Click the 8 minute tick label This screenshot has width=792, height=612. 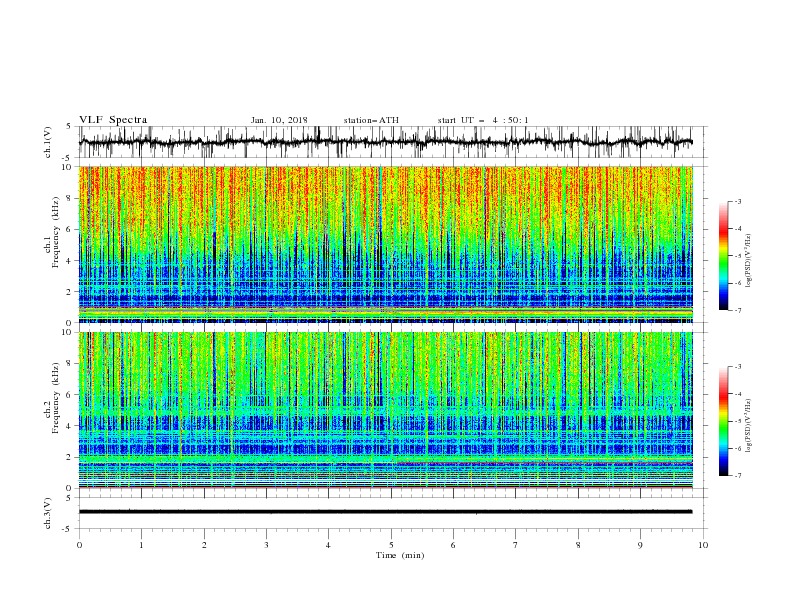point(578,545)
